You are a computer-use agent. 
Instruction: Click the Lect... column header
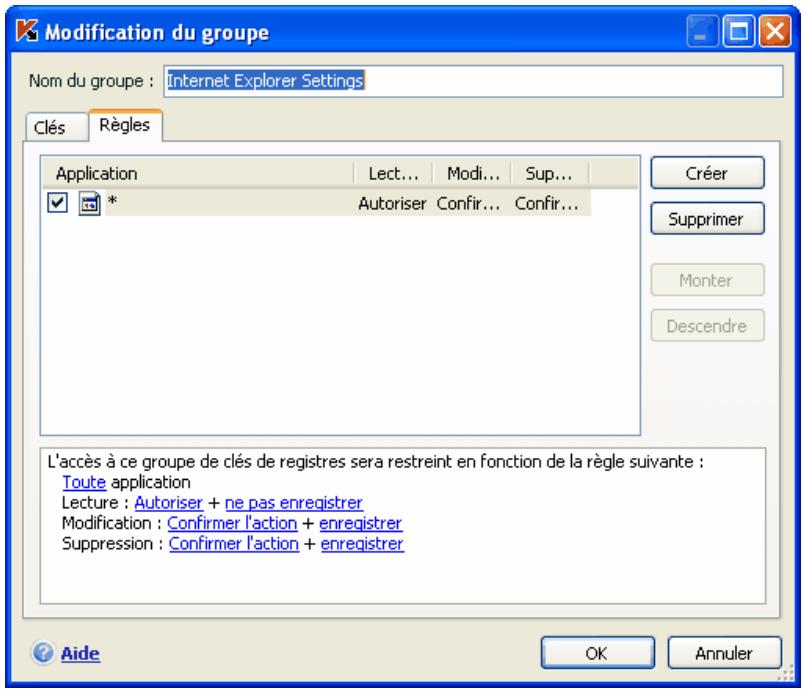[x=393, y=173]
